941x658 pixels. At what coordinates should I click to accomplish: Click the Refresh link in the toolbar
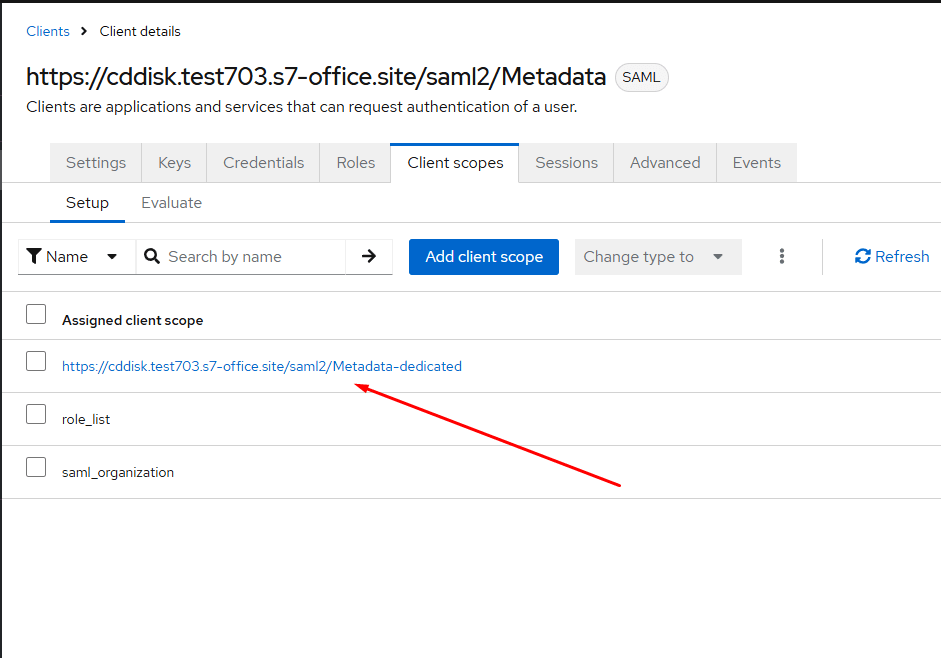892,256
